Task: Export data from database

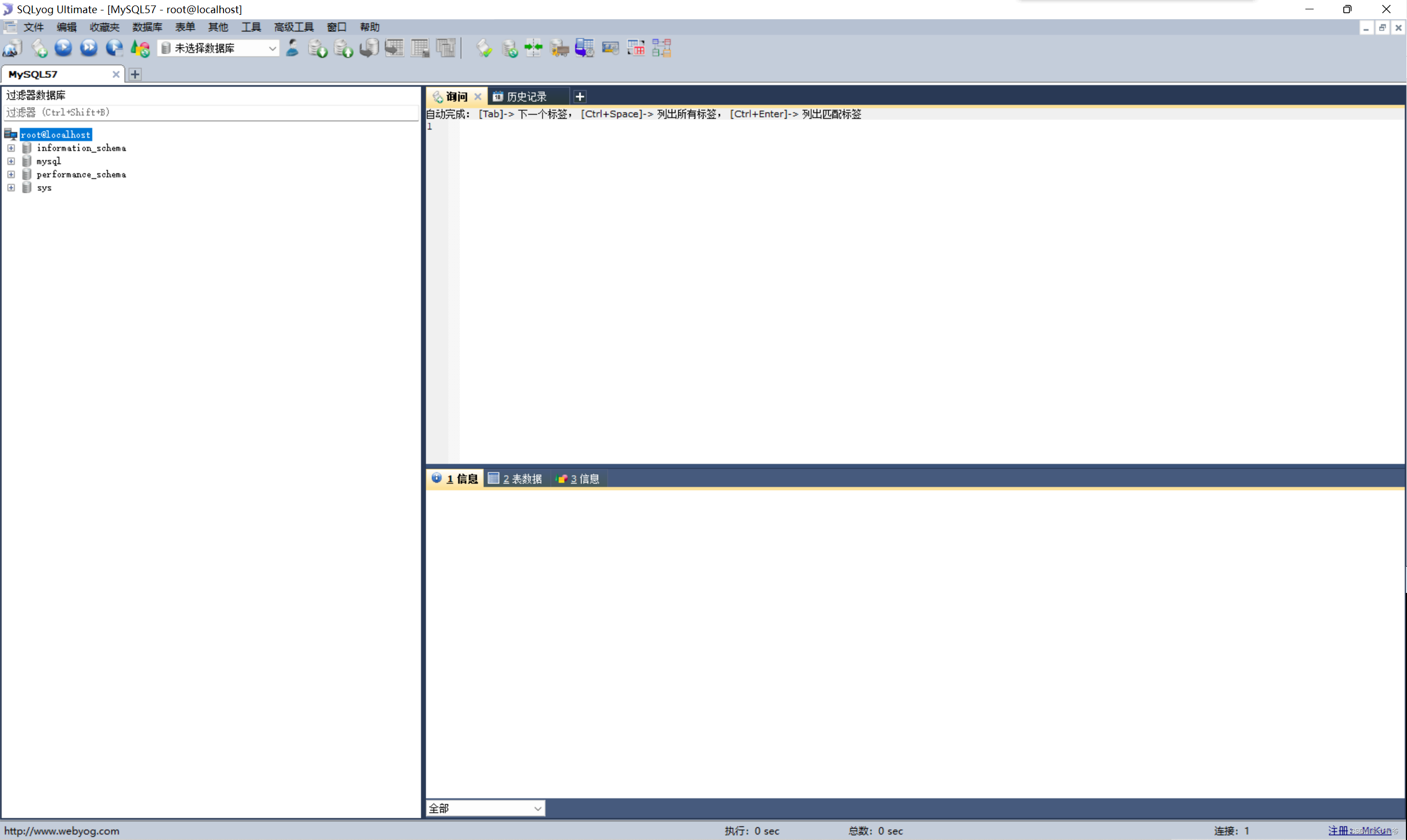Action: coord(319,48)
